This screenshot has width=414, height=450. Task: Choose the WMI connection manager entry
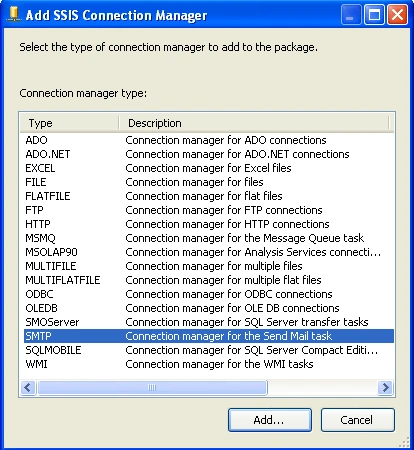click(209, 364)
